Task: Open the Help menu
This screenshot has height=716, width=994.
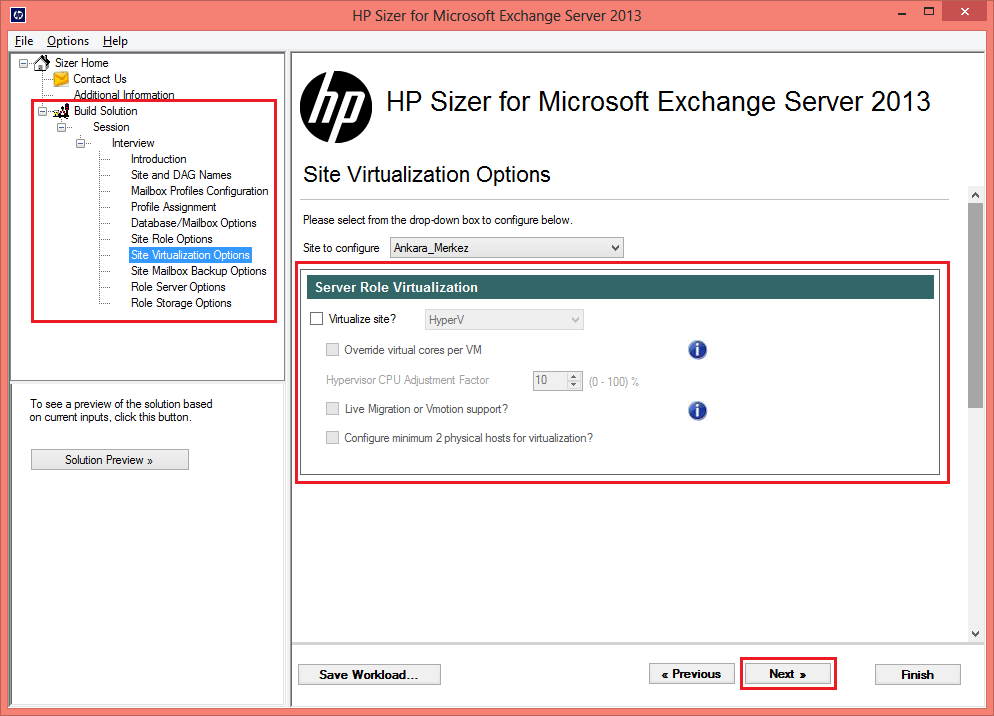Action: [115, 41]
